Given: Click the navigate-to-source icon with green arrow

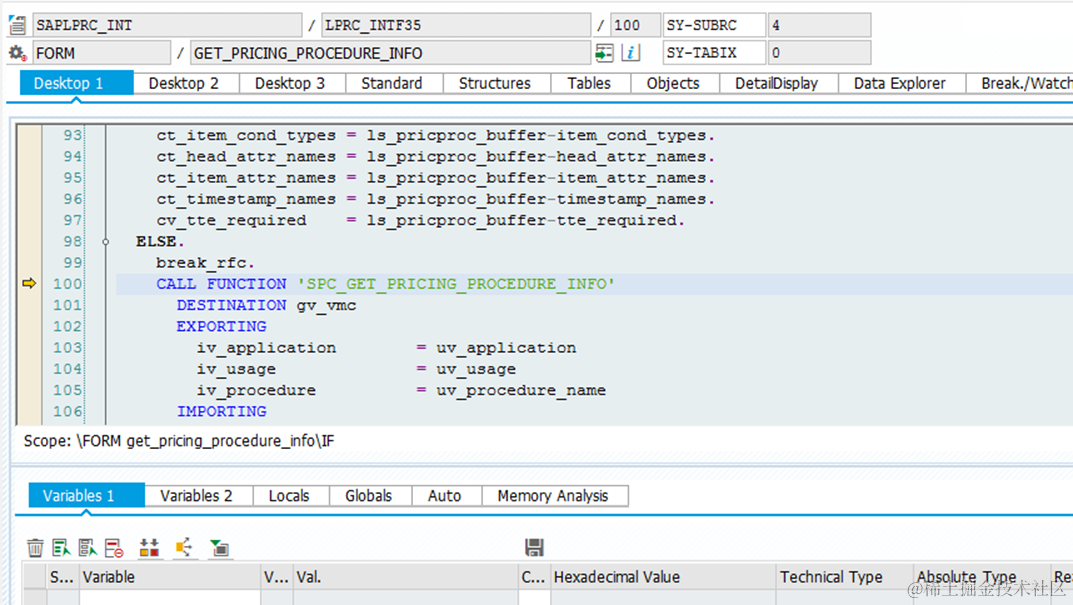Looking at the screenshot, I should pyautogui.click(x=604, y=53).
